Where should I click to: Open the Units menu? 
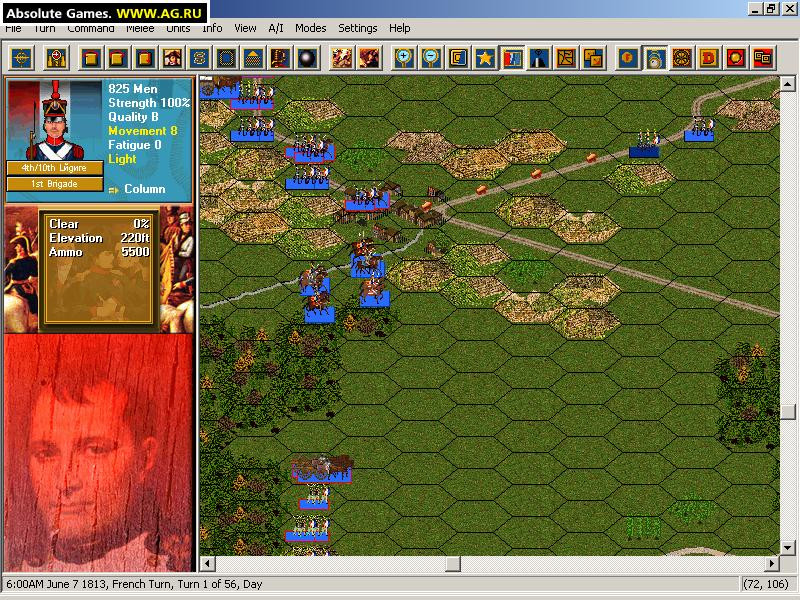tap(178, 28)
